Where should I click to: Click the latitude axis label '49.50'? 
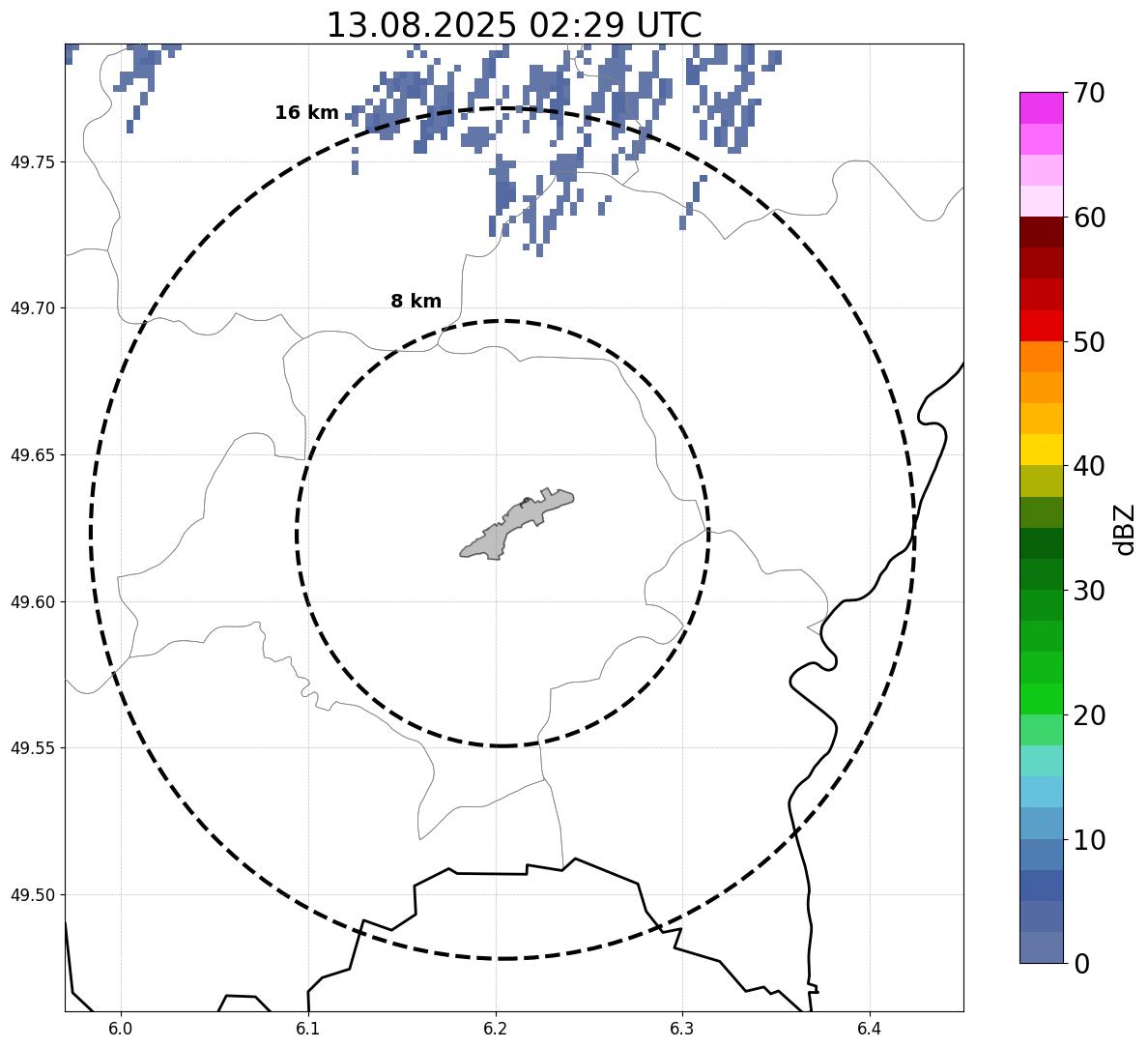pyautogui.click(x=35, y=895)
